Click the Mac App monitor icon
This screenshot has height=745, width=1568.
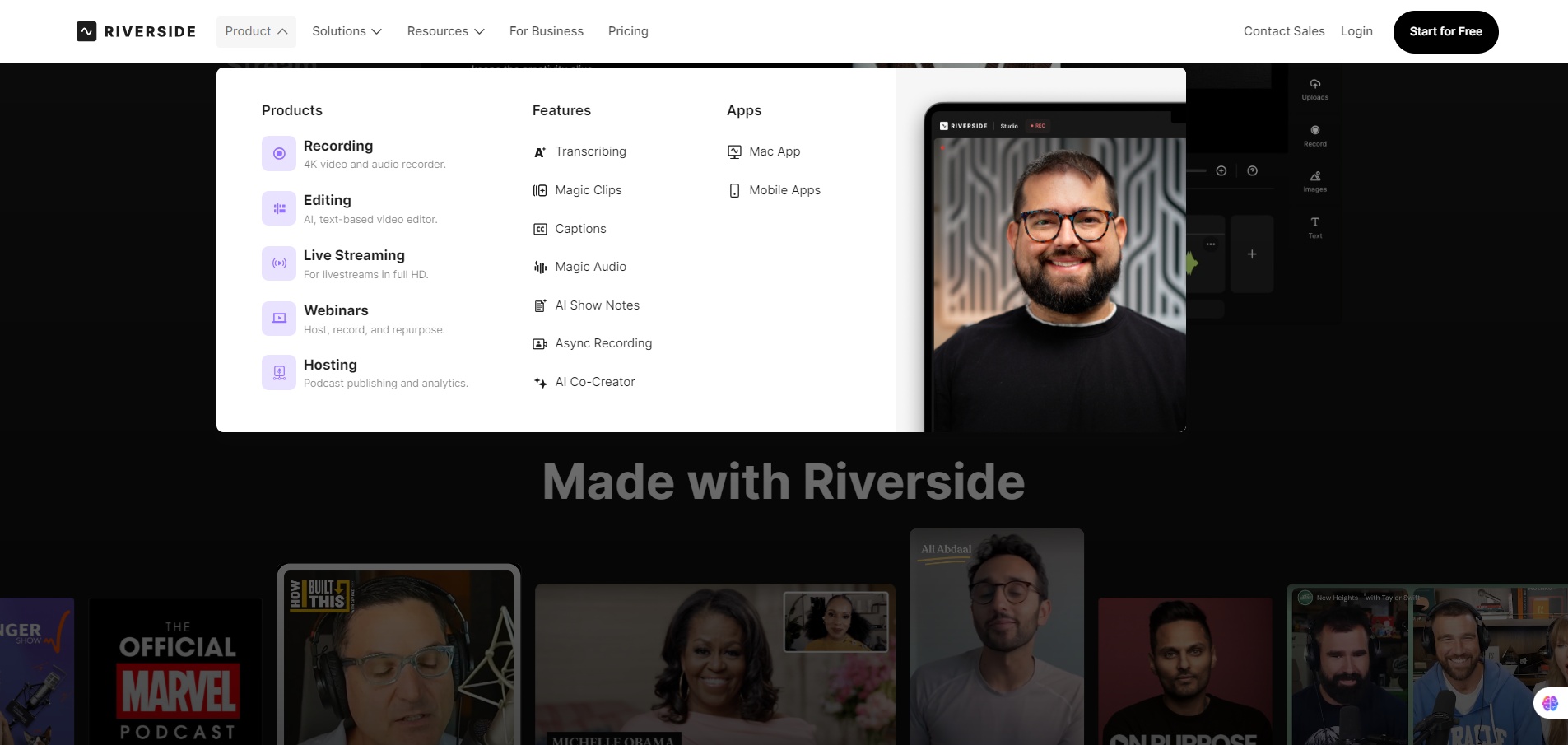pos(734,151)
